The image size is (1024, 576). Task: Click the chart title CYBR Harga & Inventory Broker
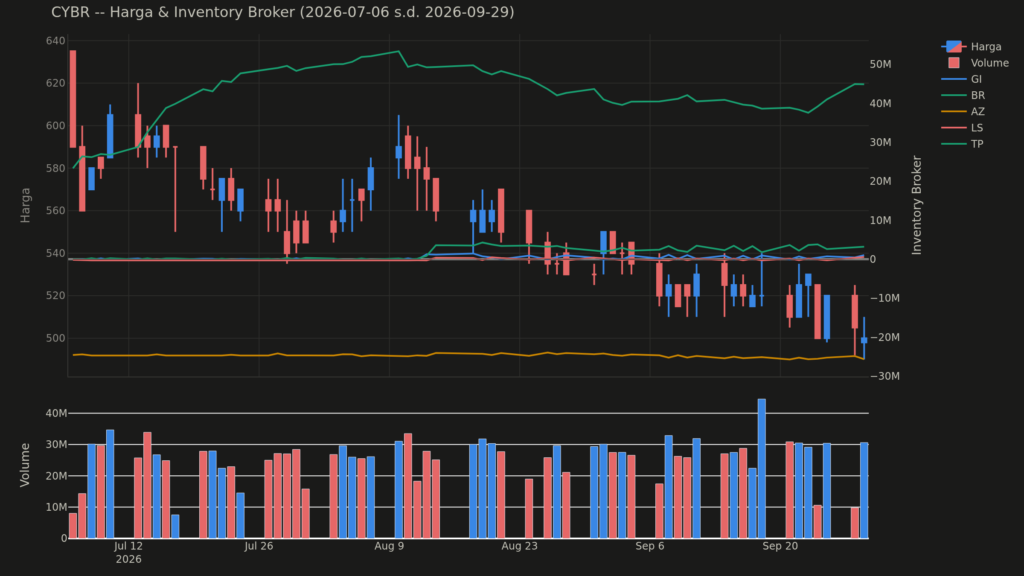(x=283, y=12)
